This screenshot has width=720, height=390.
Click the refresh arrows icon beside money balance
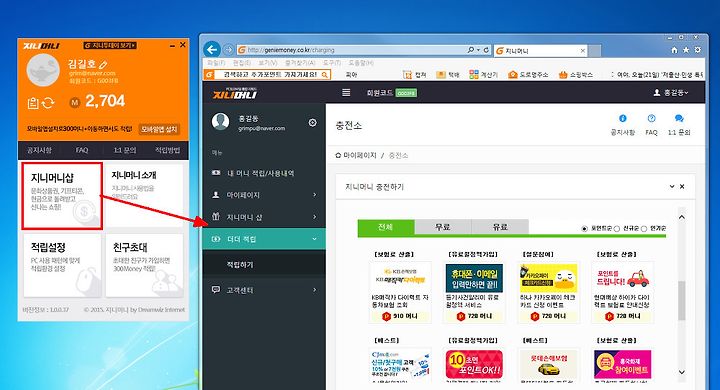[48, 103]
